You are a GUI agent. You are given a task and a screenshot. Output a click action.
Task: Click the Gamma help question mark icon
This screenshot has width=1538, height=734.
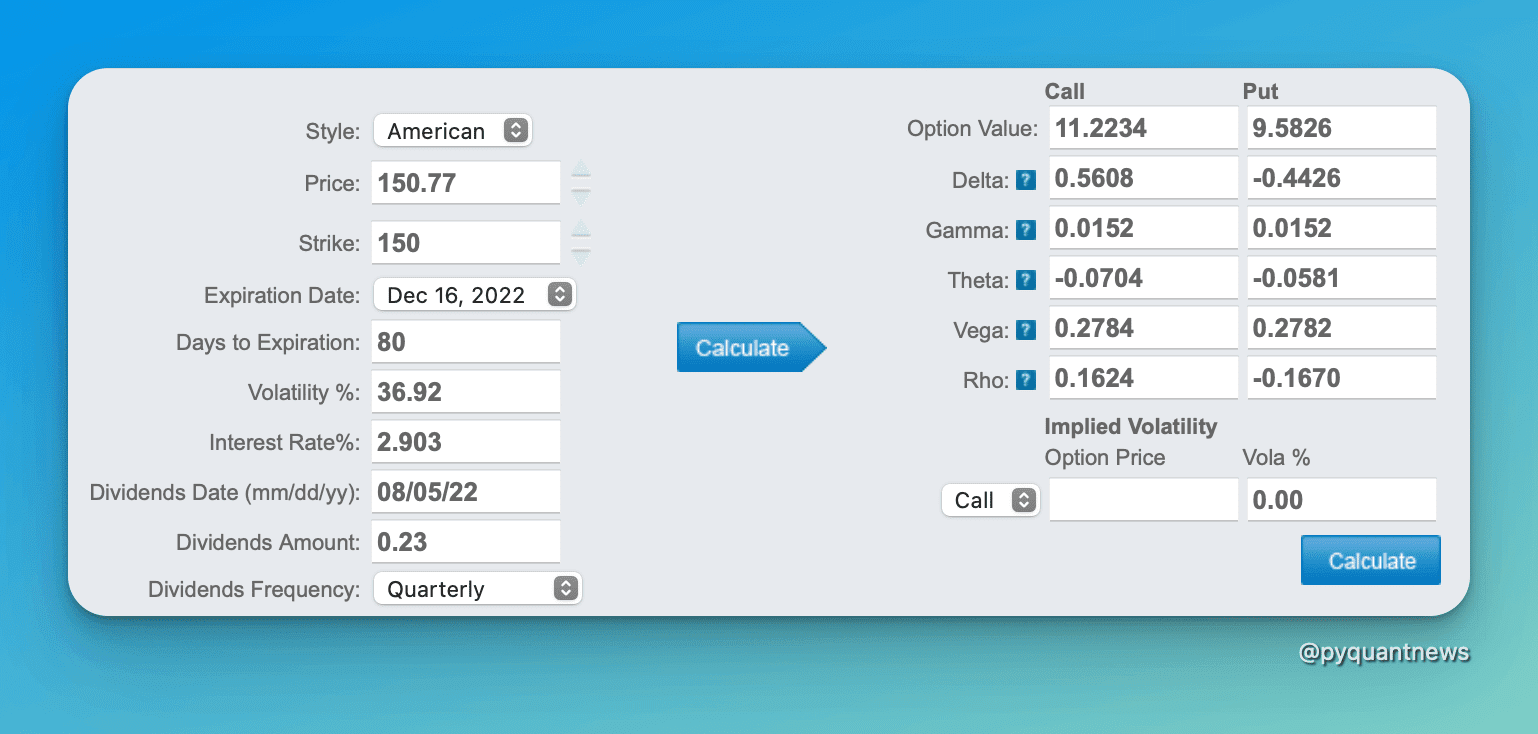(x=1025, y=230)
